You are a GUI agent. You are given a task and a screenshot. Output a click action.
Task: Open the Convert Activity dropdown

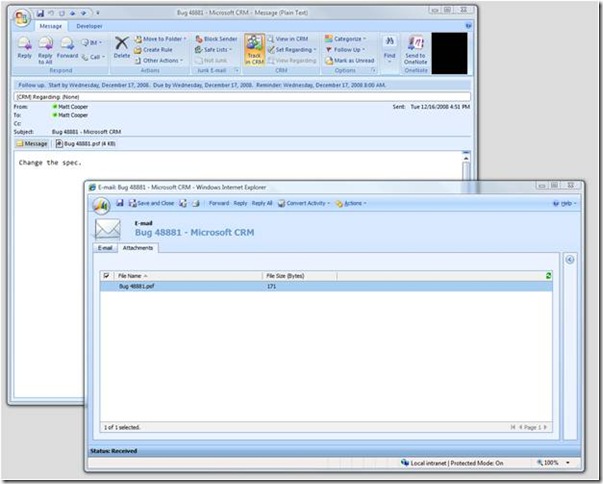click(306, 203)
